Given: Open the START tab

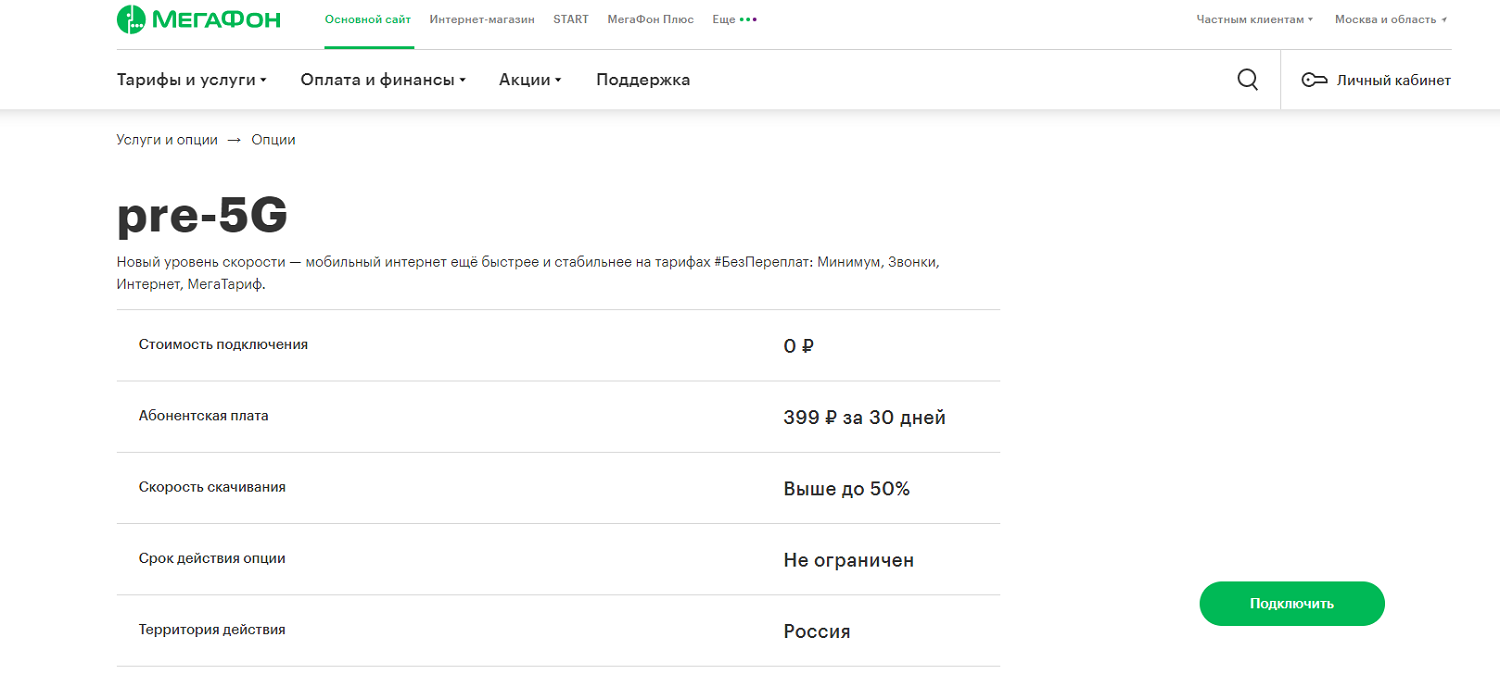Looking at the screenshot, I should click(x=571, y=19).
